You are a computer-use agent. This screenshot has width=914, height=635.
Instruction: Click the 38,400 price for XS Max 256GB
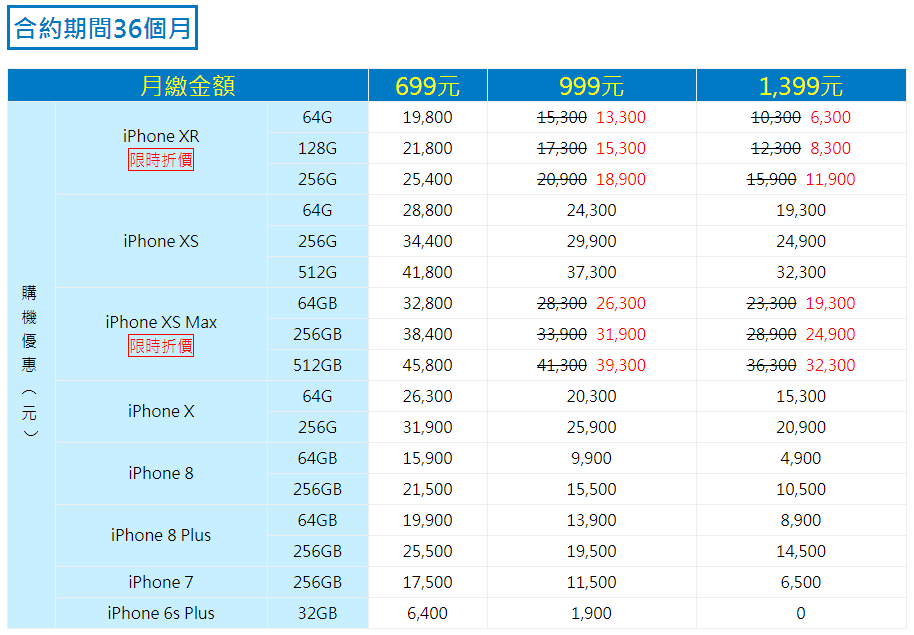(x=427, y=334)
